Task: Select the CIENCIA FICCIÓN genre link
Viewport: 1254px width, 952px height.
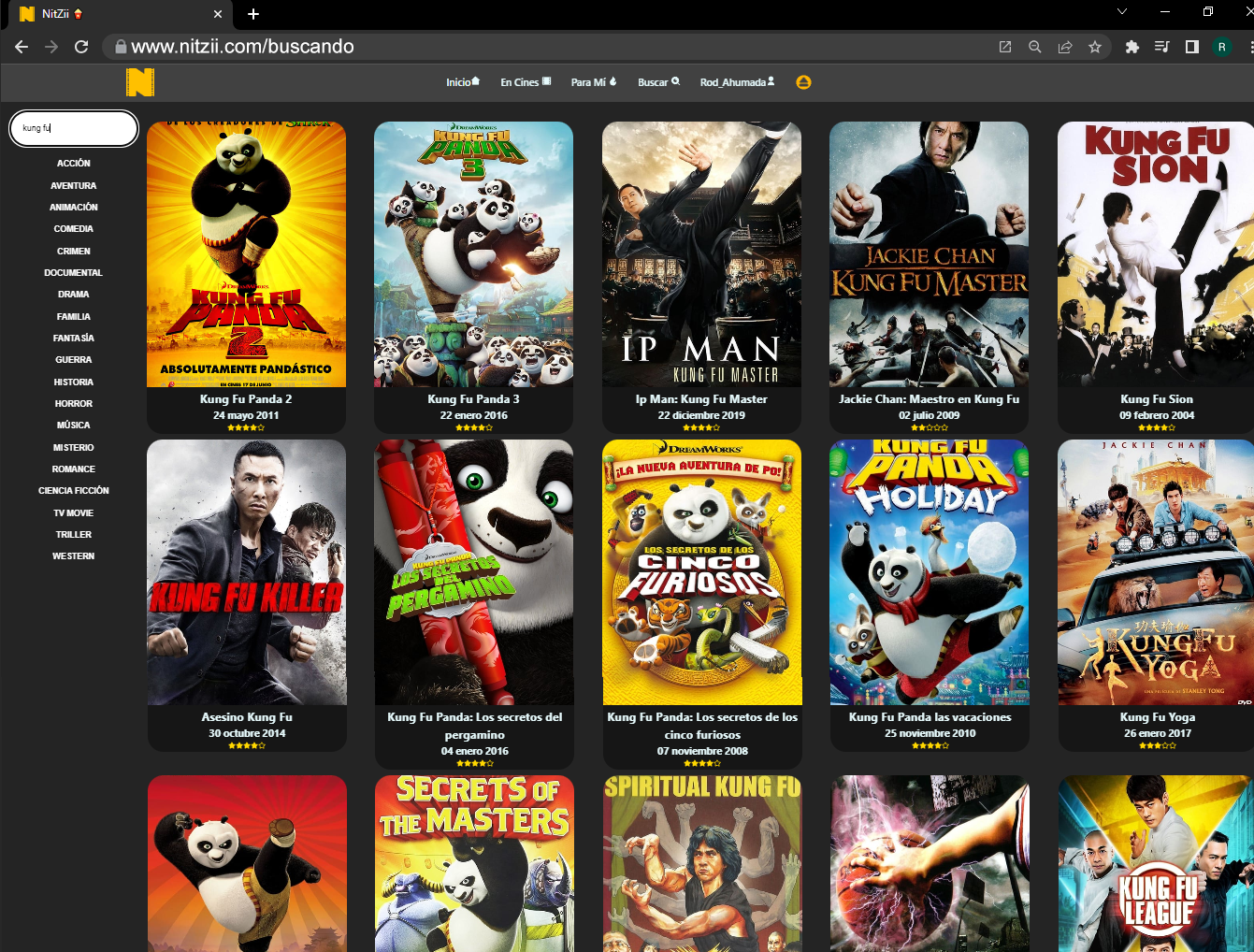Action: (74, 491)
